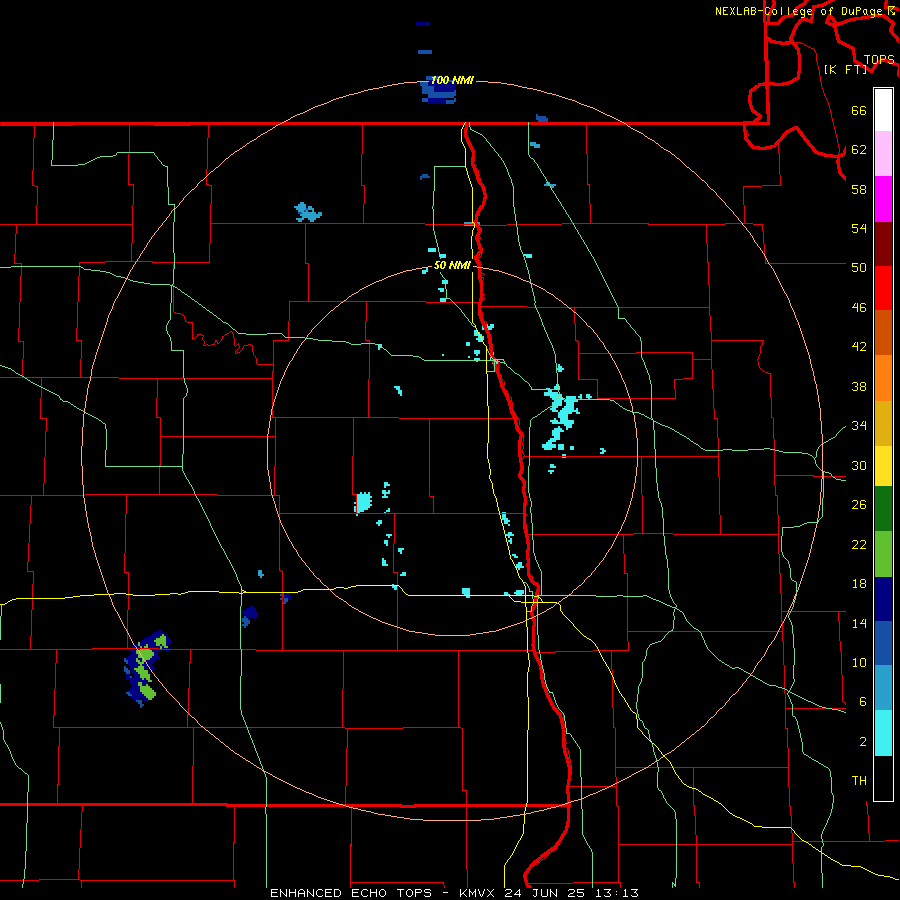Screen dimensions: 900x900
Task: Click the 2 value on the legend
Action: [x=863, y=741]
